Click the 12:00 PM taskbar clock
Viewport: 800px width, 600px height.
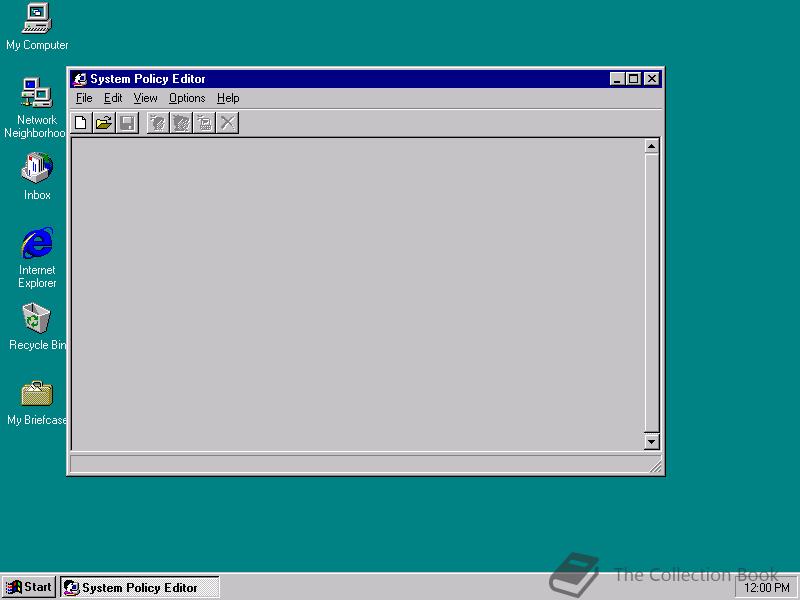coord(767,588)
